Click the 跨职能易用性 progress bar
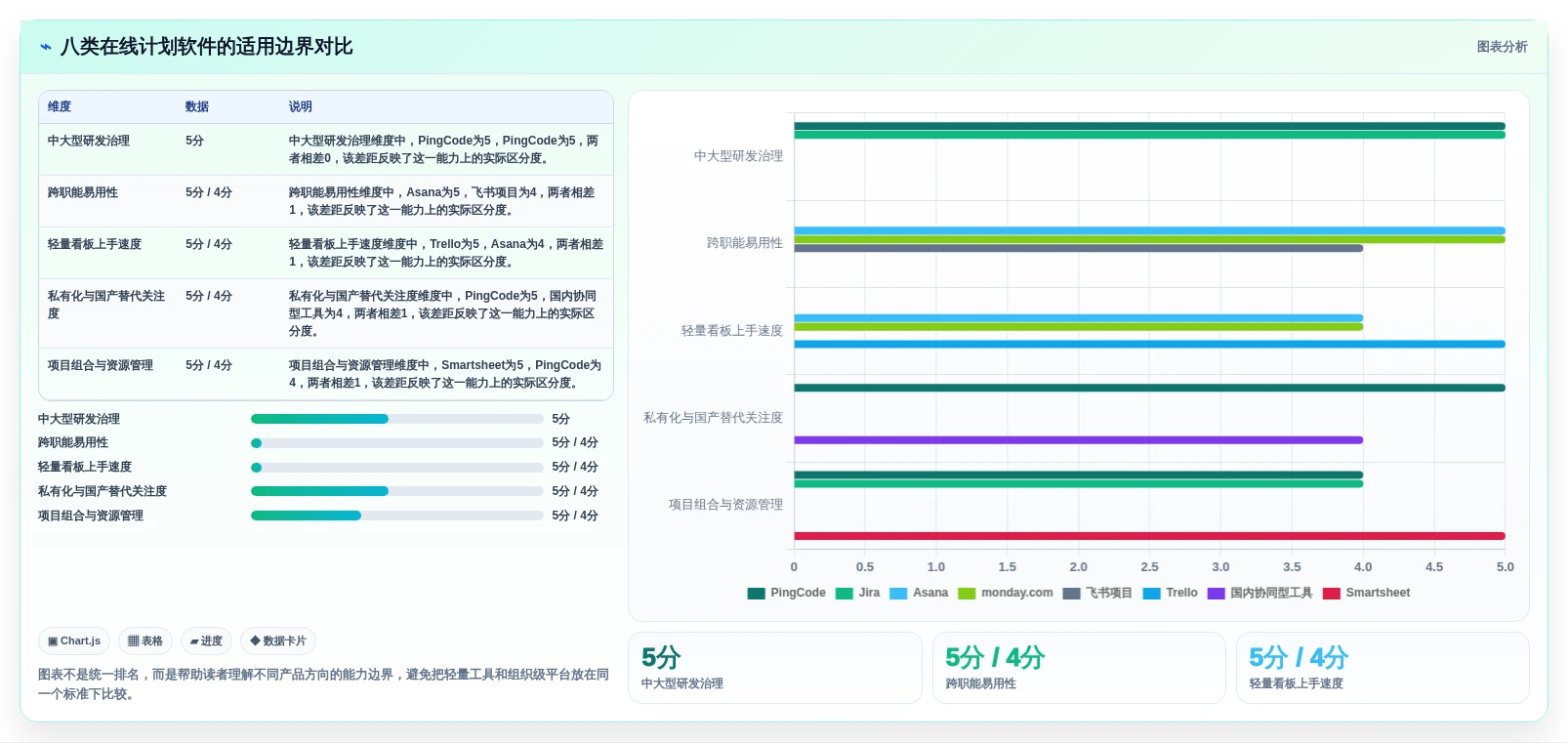The width and height of the screenshot is (1568, 743). pos(396,443)
